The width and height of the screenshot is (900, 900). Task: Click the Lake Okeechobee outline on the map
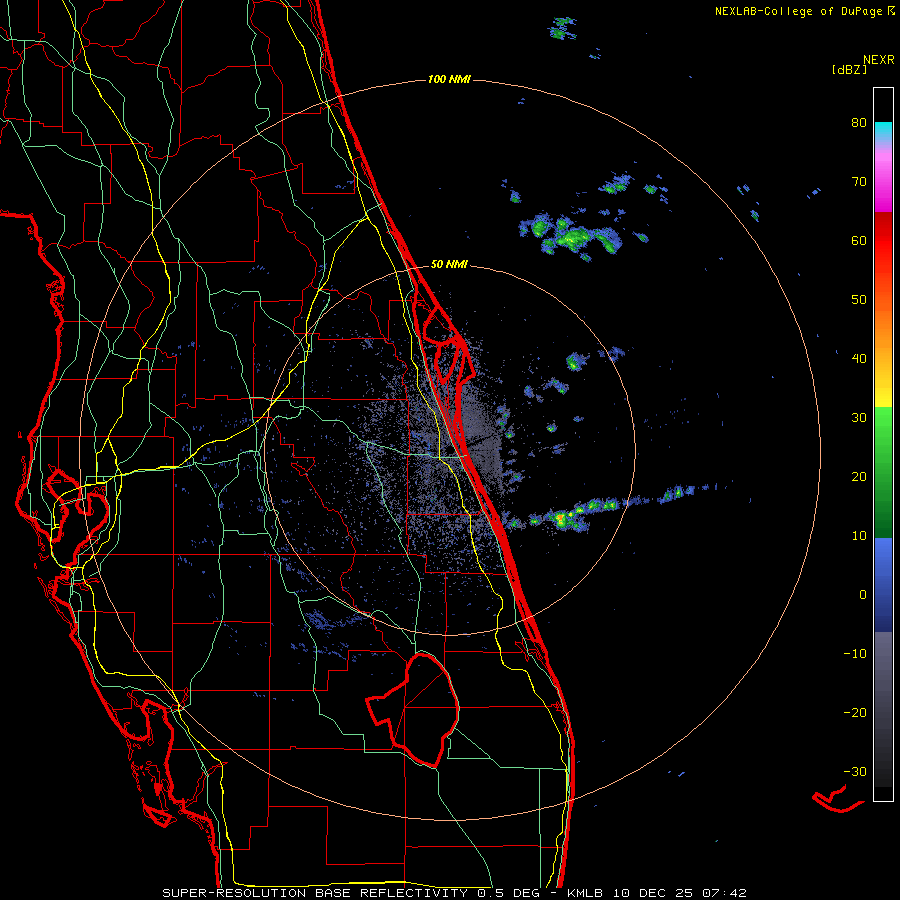(x=414, y=711)
